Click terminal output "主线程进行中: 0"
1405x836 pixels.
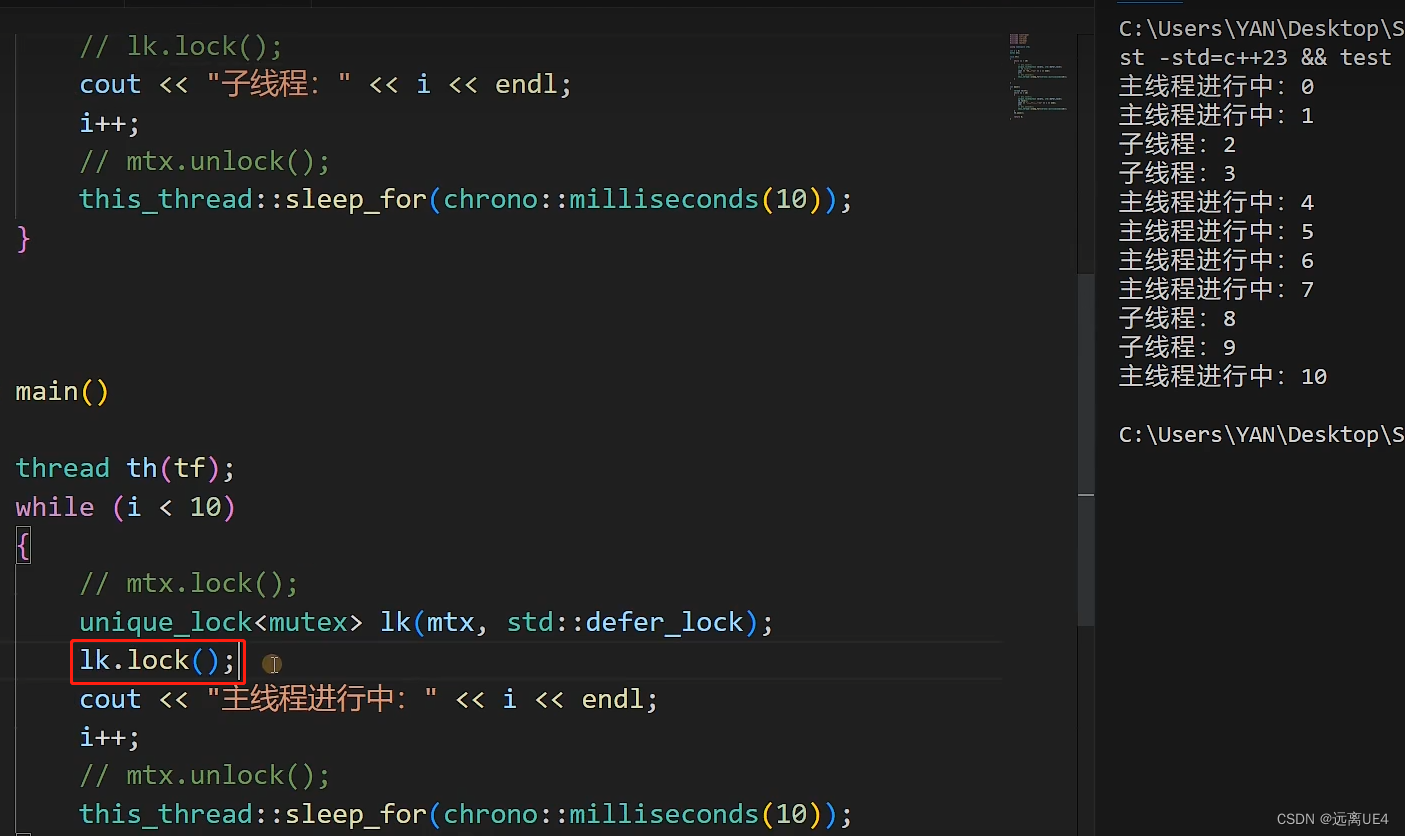(x=1216, y=87)
